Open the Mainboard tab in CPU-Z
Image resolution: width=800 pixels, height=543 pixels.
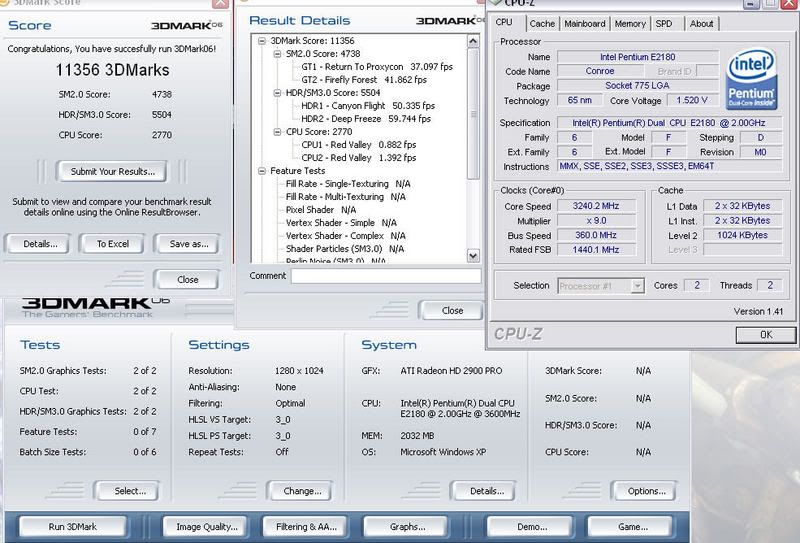pos(585,23)
